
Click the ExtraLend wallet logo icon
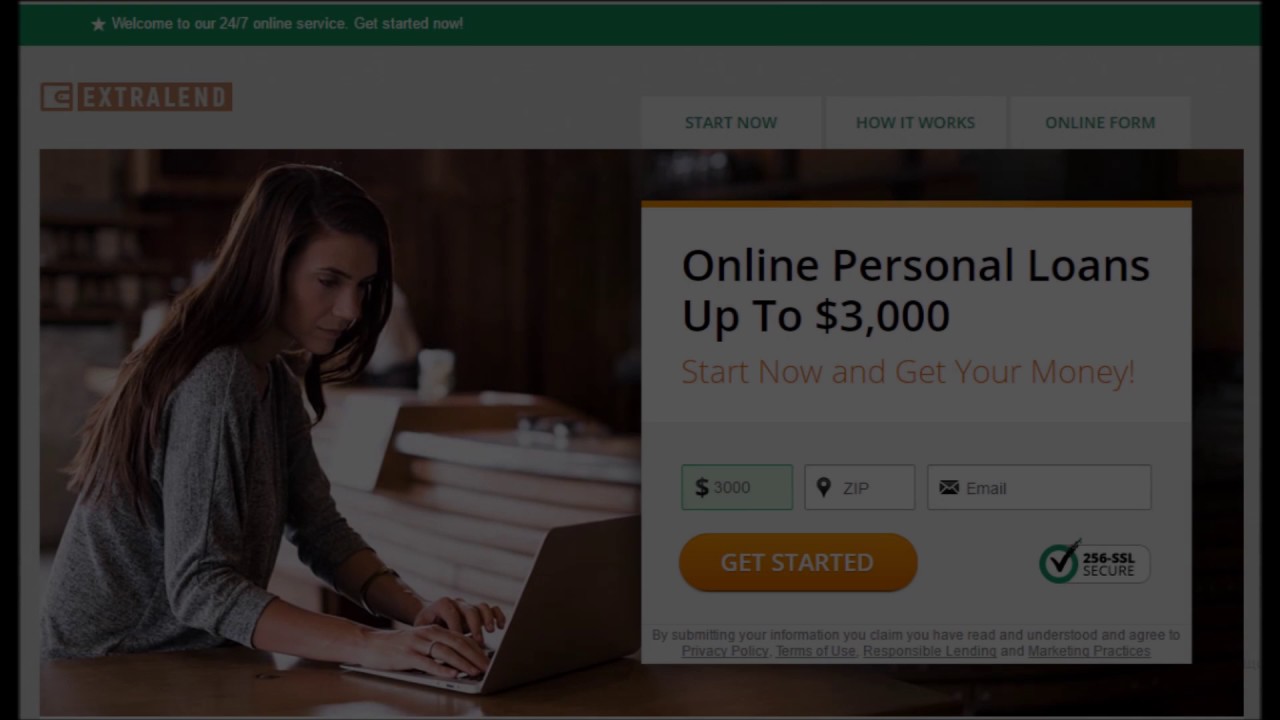57,97
